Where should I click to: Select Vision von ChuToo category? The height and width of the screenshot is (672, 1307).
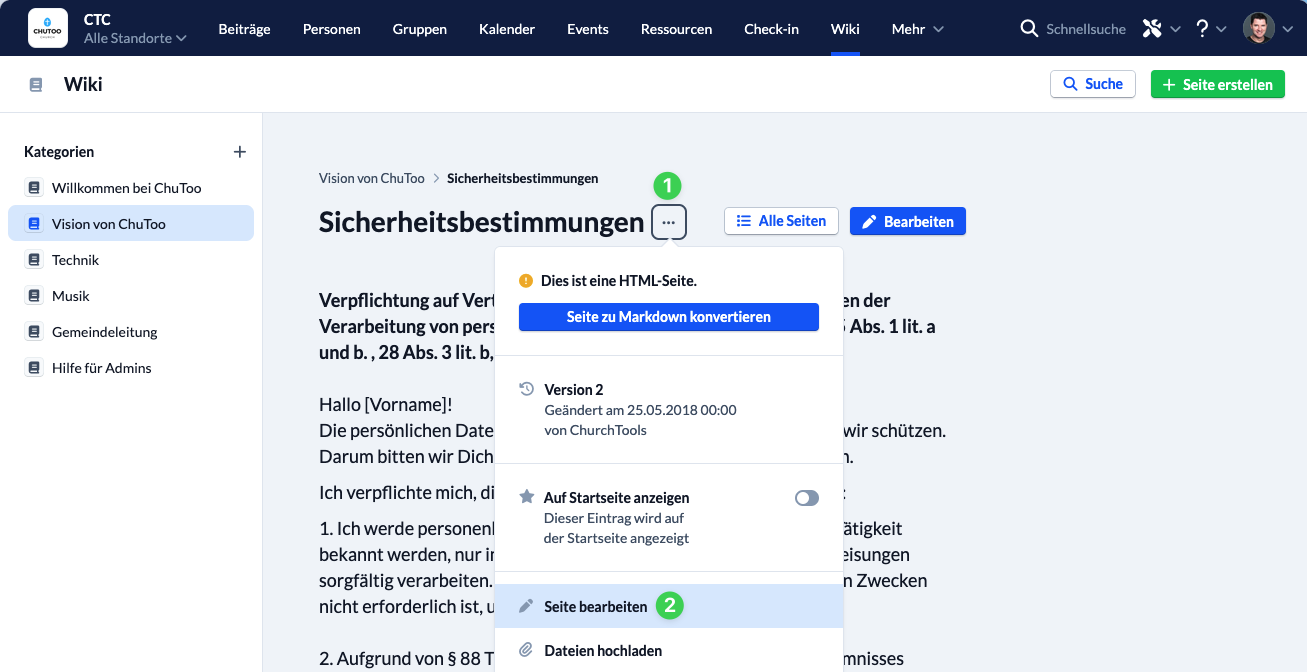point(131,224)
